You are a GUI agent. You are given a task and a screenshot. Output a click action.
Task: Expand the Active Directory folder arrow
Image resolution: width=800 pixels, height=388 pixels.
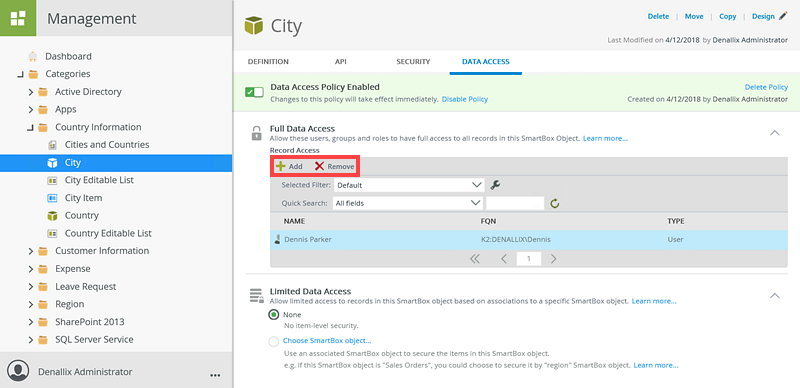(x=31, y=92)
